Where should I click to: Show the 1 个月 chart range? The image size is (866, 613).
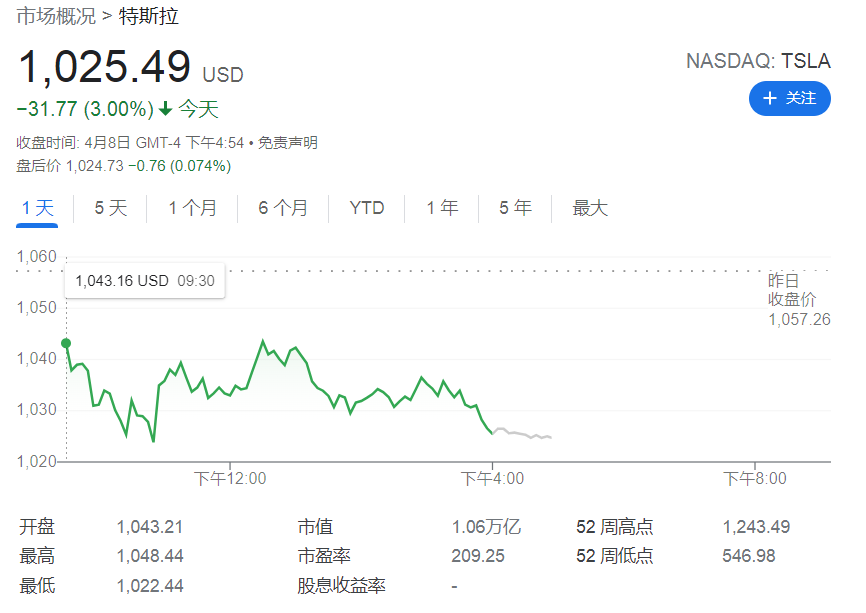point(192,208)
